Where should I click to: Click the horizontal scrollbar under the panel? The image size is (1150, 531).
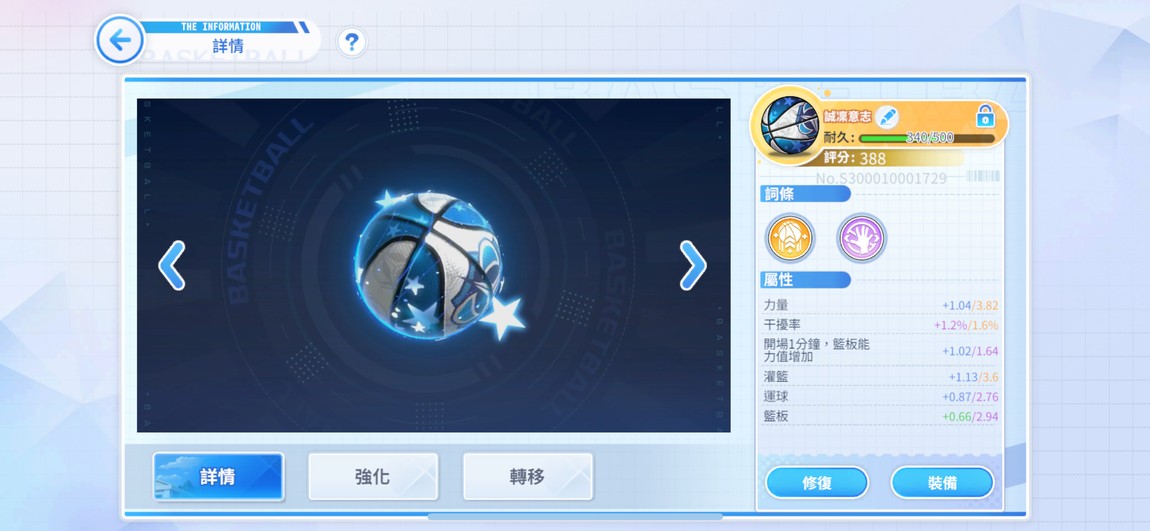pos(575,516)
